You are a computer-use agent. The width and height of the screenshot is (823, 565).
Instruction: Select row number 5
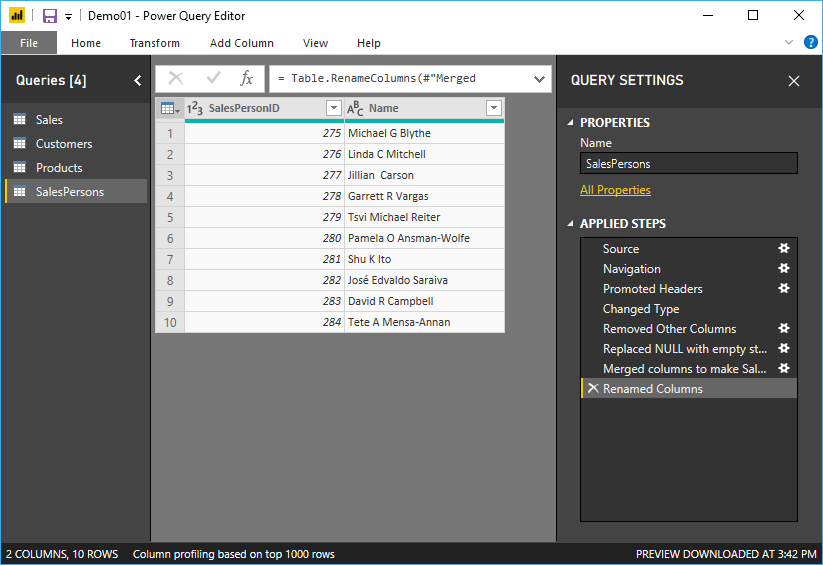170,217
